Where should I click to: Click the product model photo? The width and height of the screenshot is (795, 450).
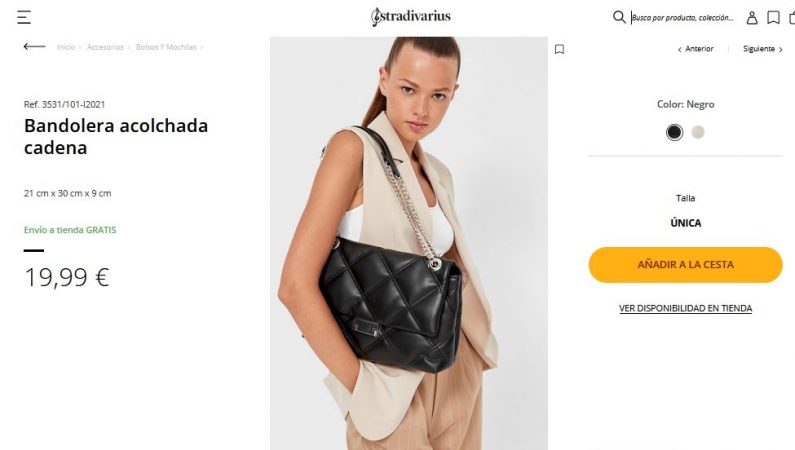click(x=409, y=243)
